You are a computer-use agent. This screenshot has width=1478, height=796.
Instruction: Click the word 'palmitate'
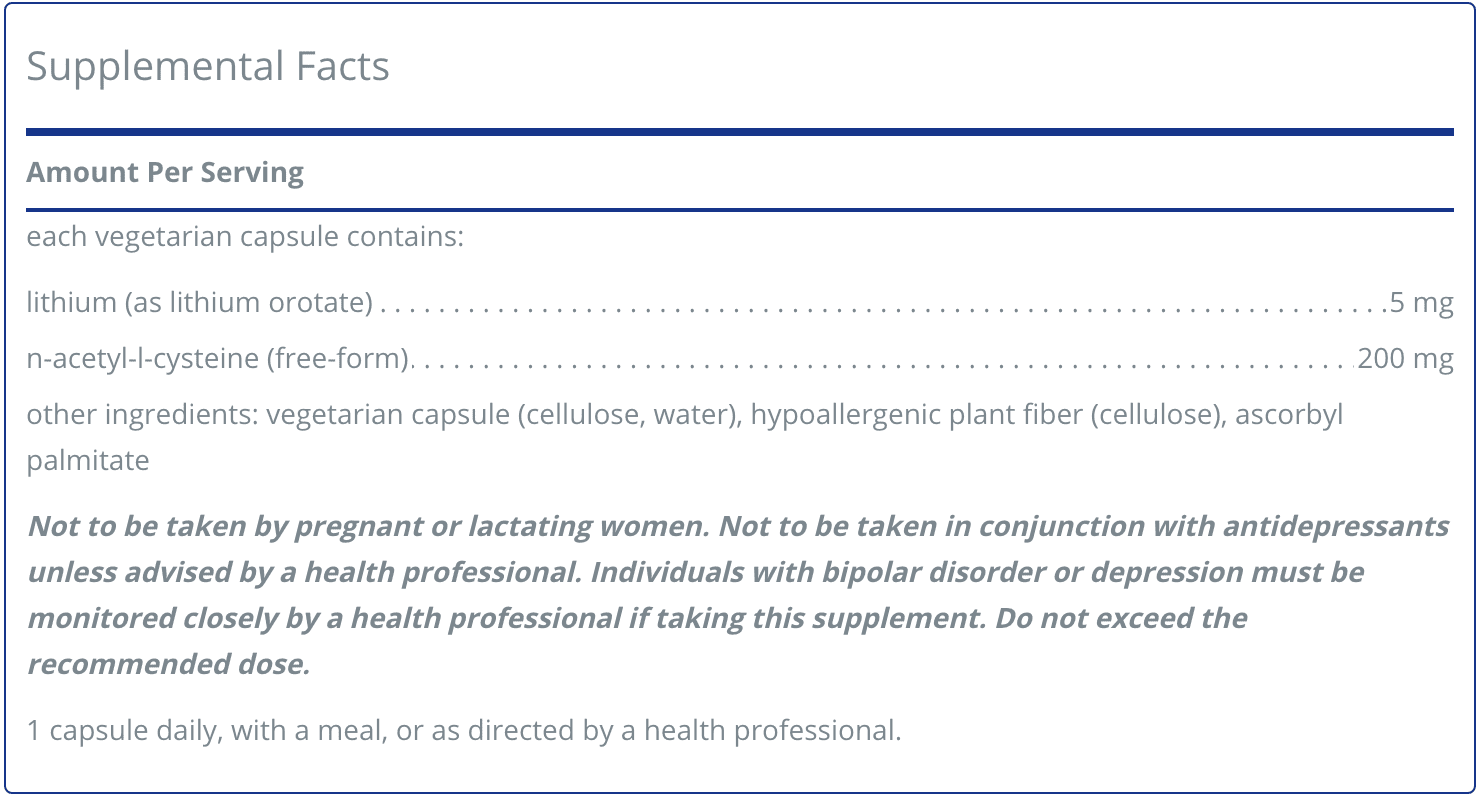pos(88,461)
